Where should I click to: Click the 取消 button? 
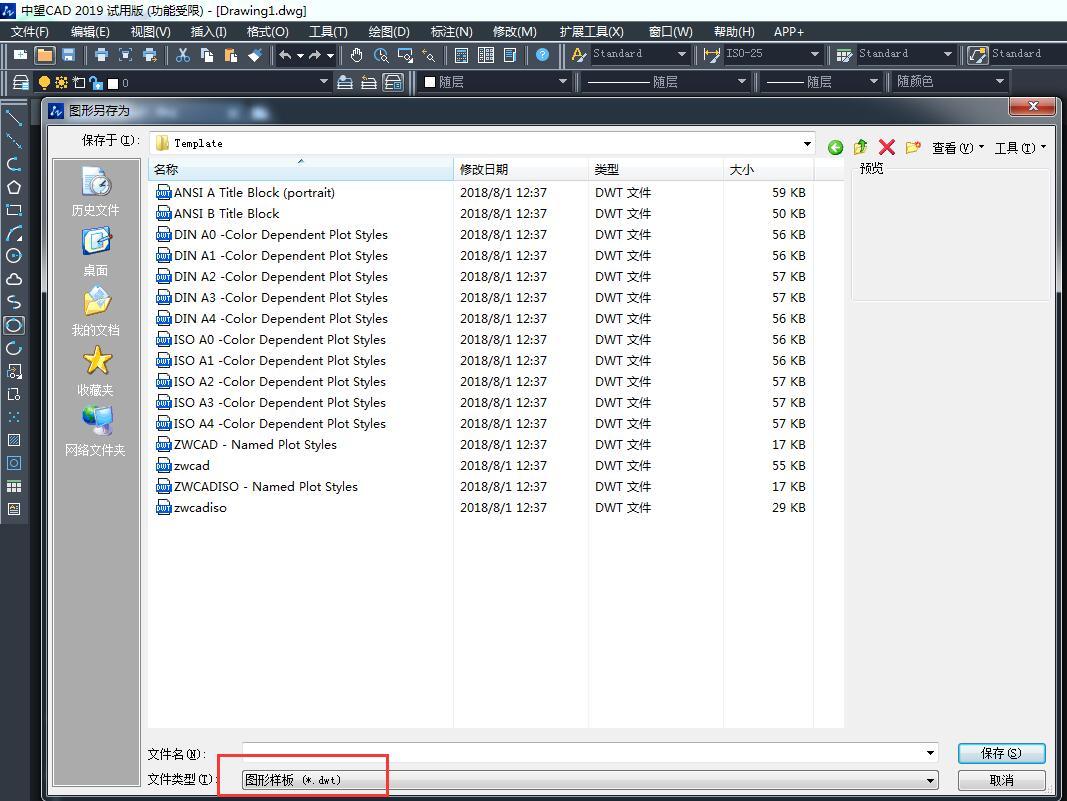pyautogui.click(x=1001, y=780)
